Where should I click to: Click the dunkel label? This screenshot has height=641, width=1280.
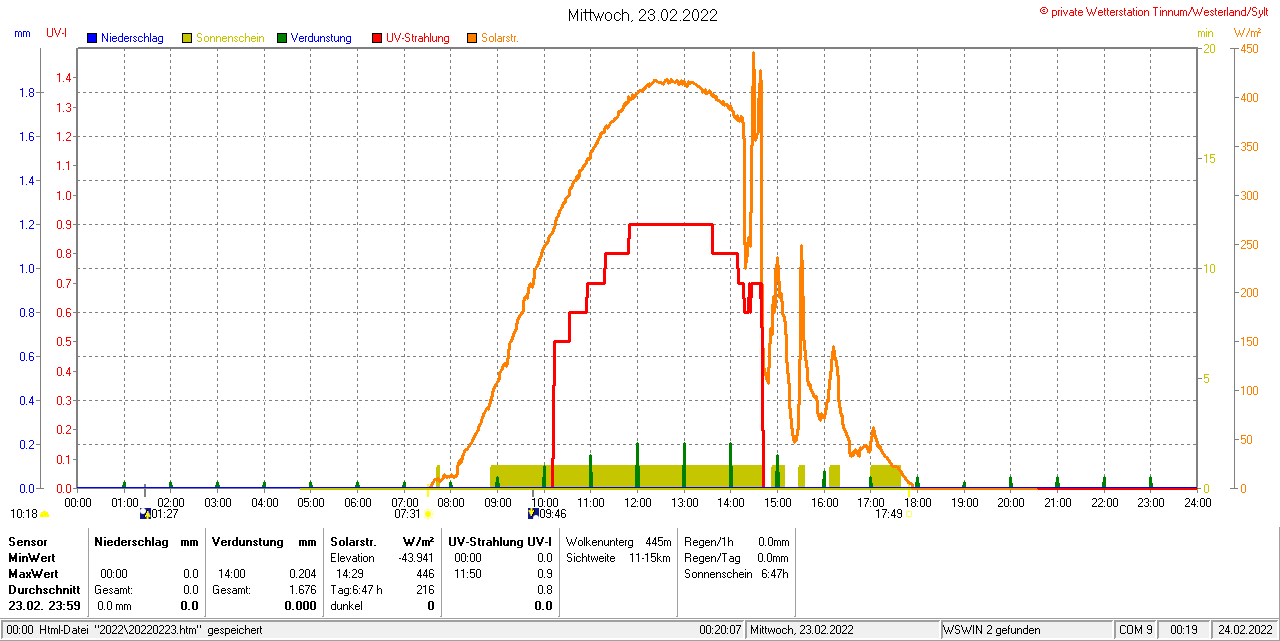pos(346,606)
